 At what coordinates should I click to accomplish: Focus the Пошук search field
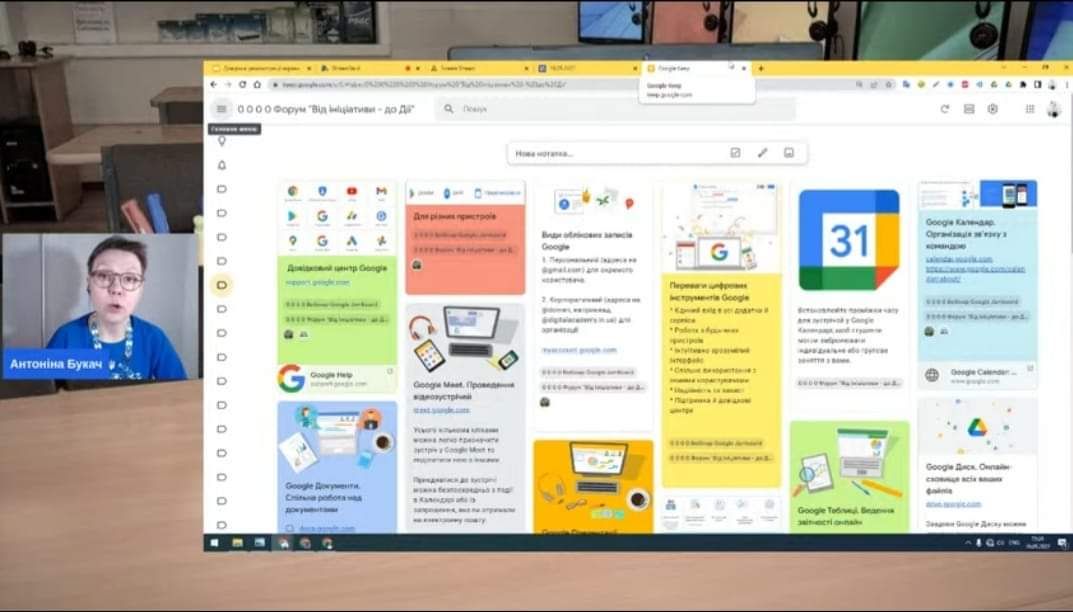tap(616, 109)
